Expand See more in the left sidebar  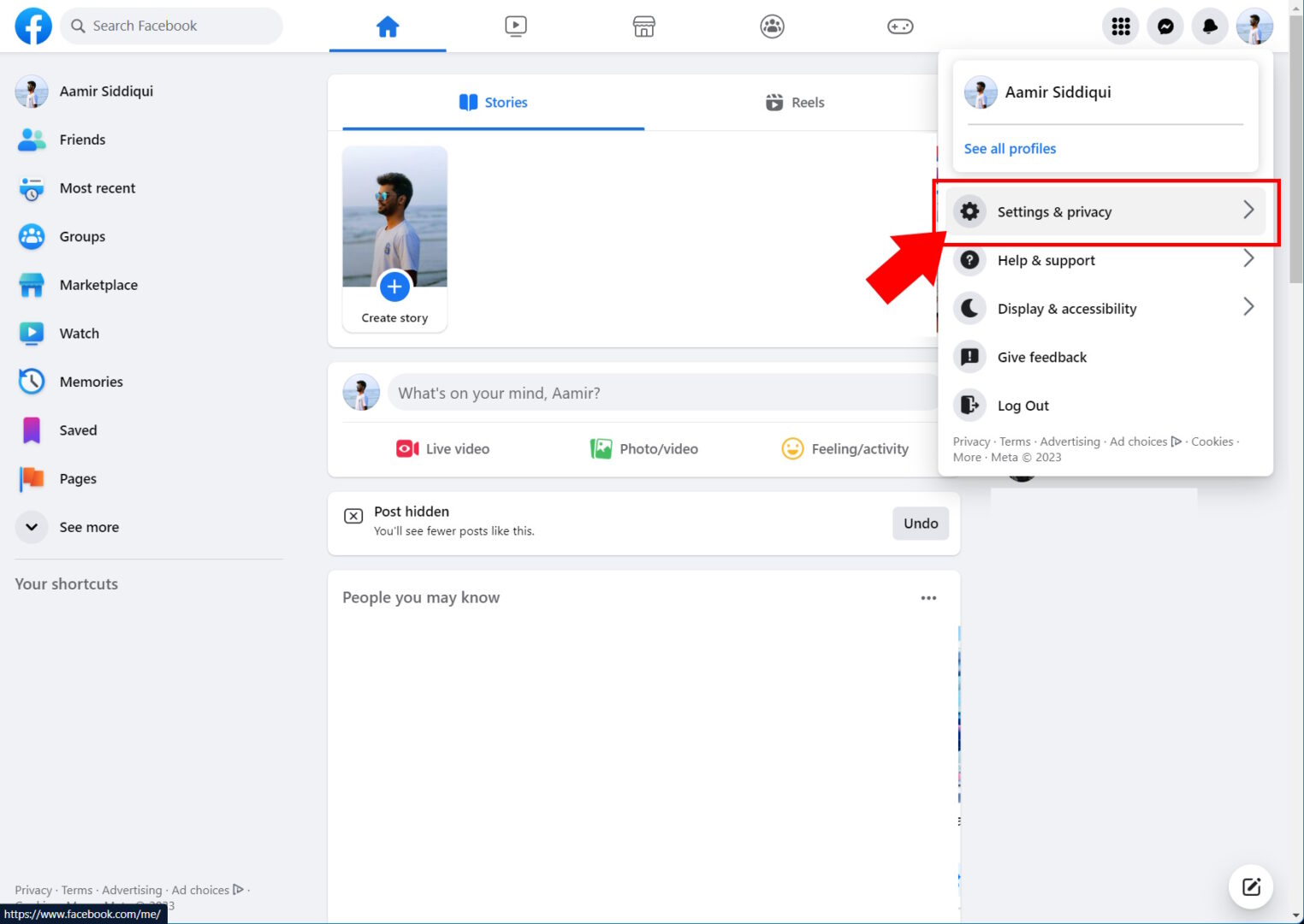[89, 527]
